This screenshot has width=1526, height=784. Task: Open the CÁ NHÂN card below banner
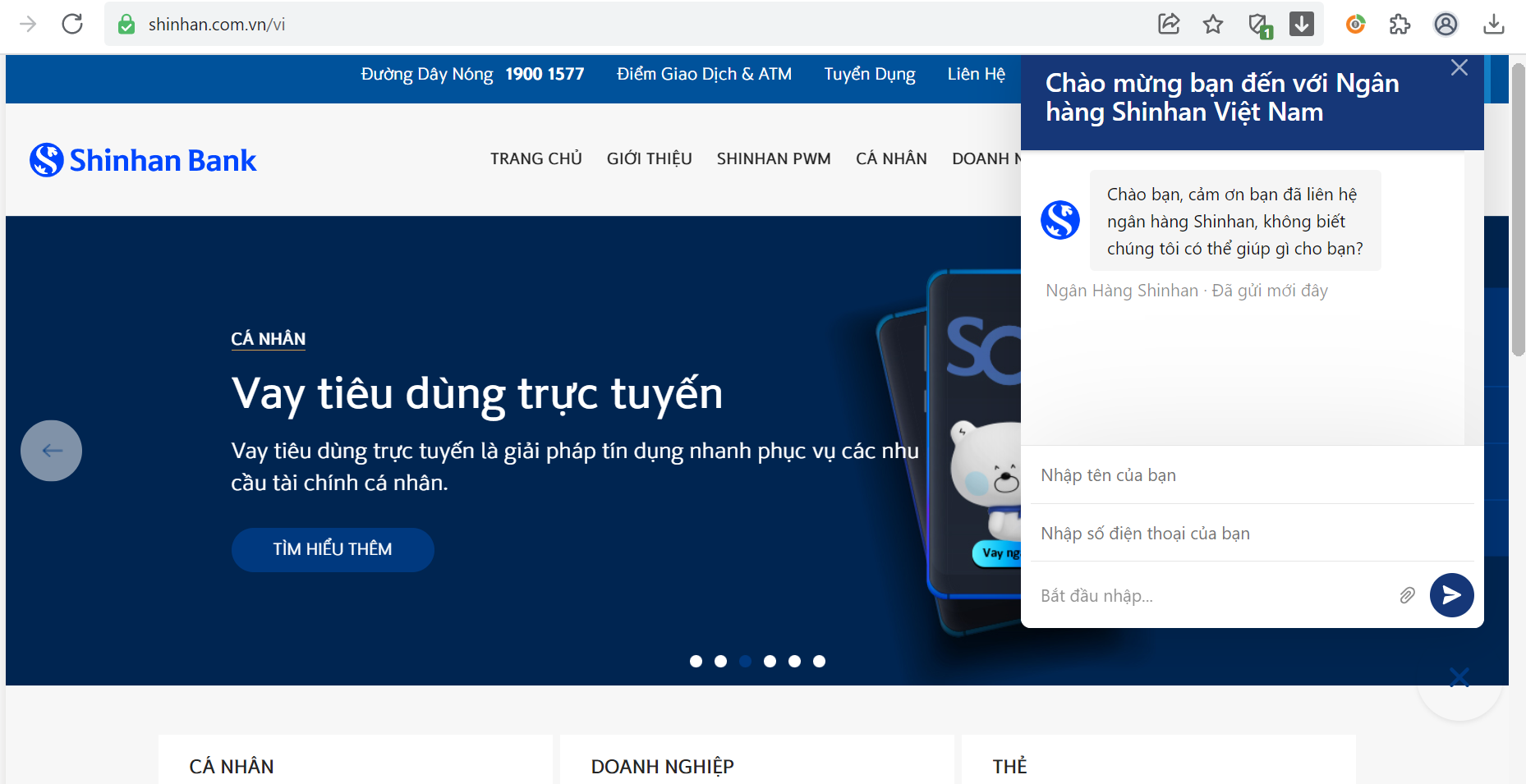356,759
